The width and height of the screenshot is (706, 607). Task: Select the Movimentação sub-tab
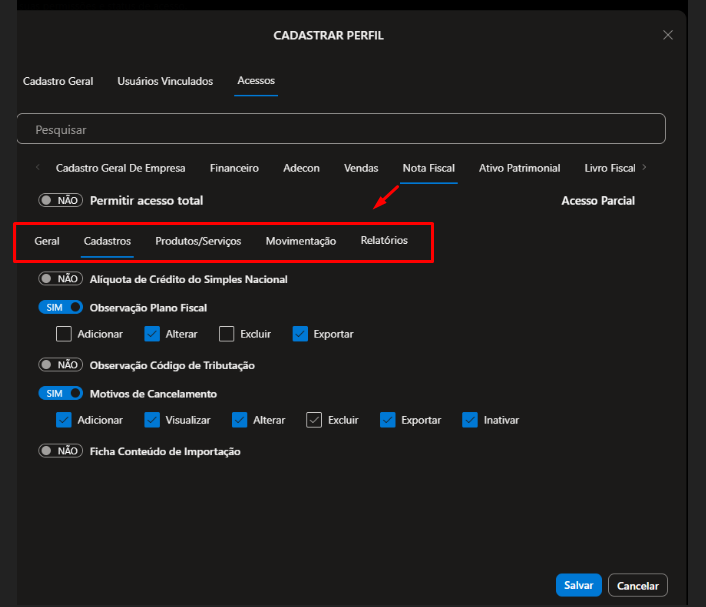(x=300, y=241)
